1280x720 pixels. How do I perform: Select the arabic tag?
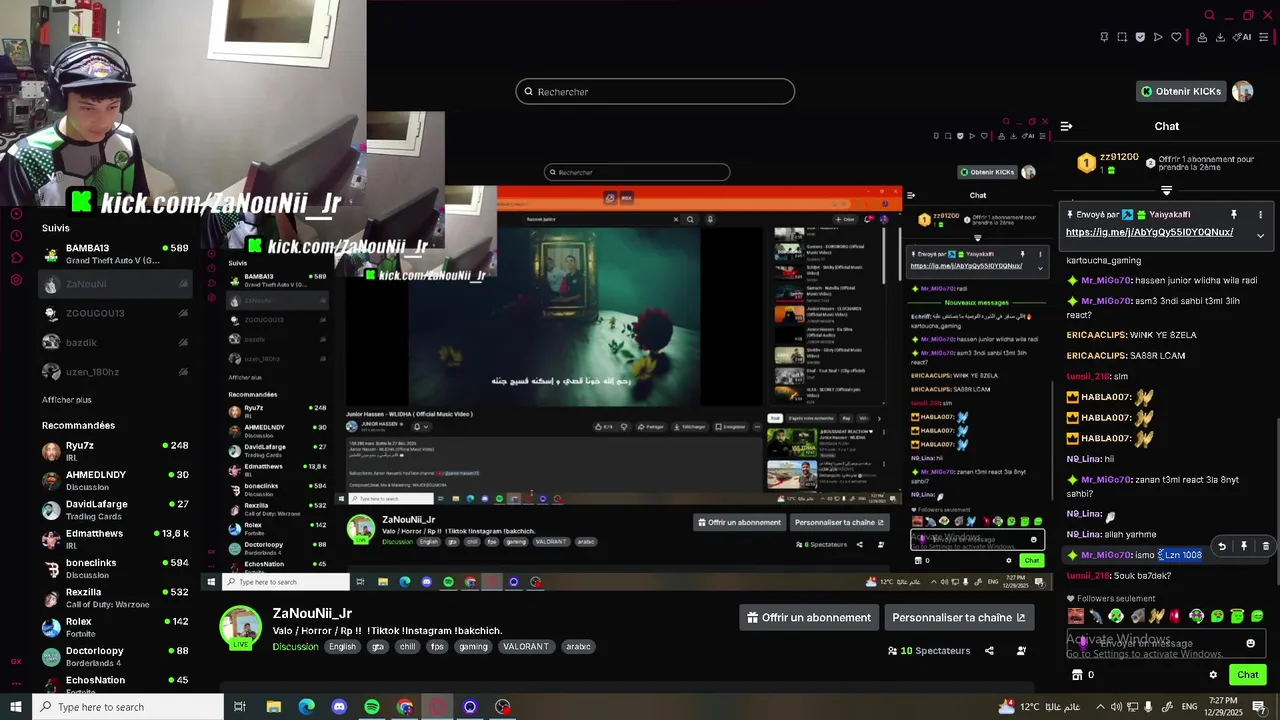(578, 646)
